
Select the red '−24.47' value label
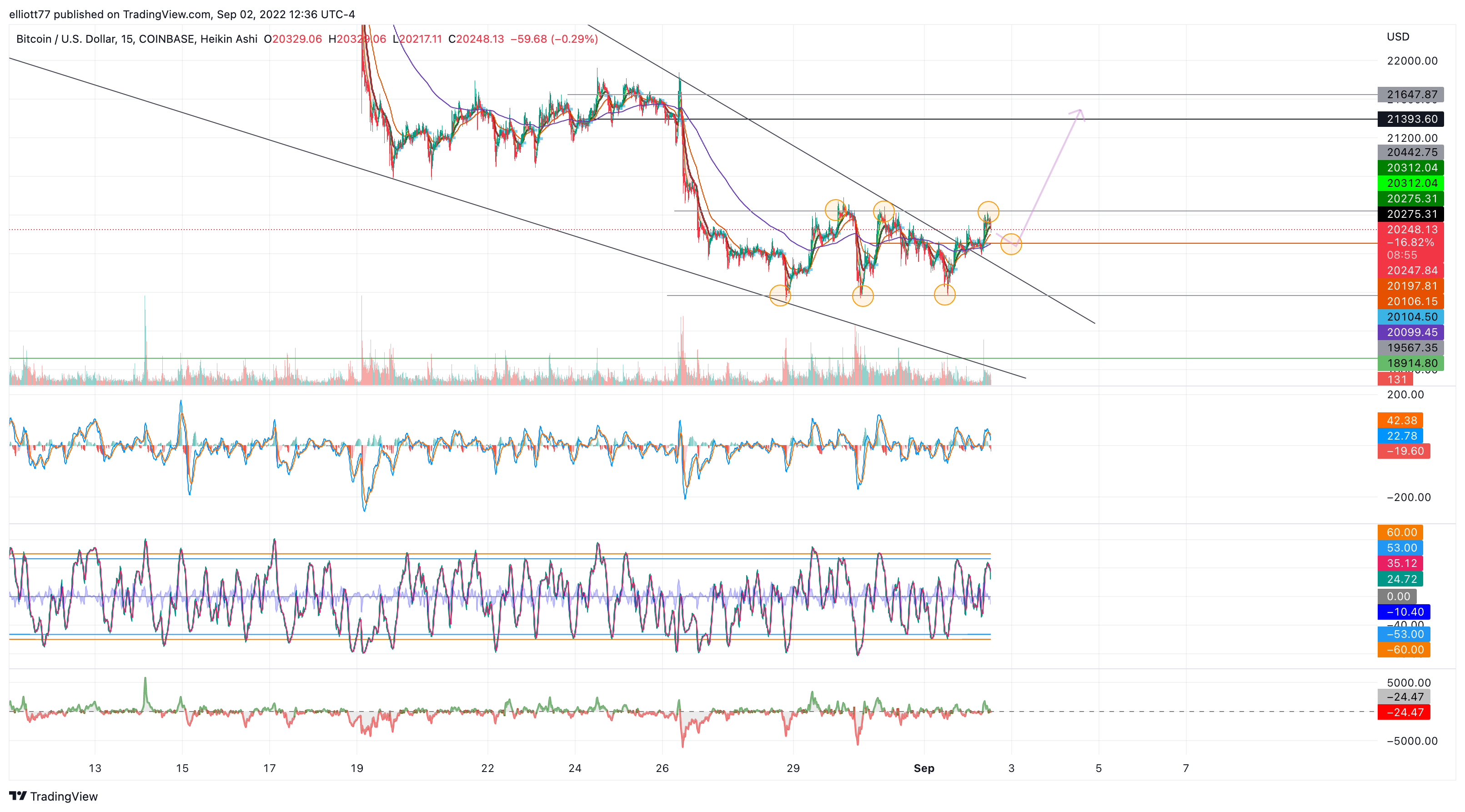point(1404,712)
